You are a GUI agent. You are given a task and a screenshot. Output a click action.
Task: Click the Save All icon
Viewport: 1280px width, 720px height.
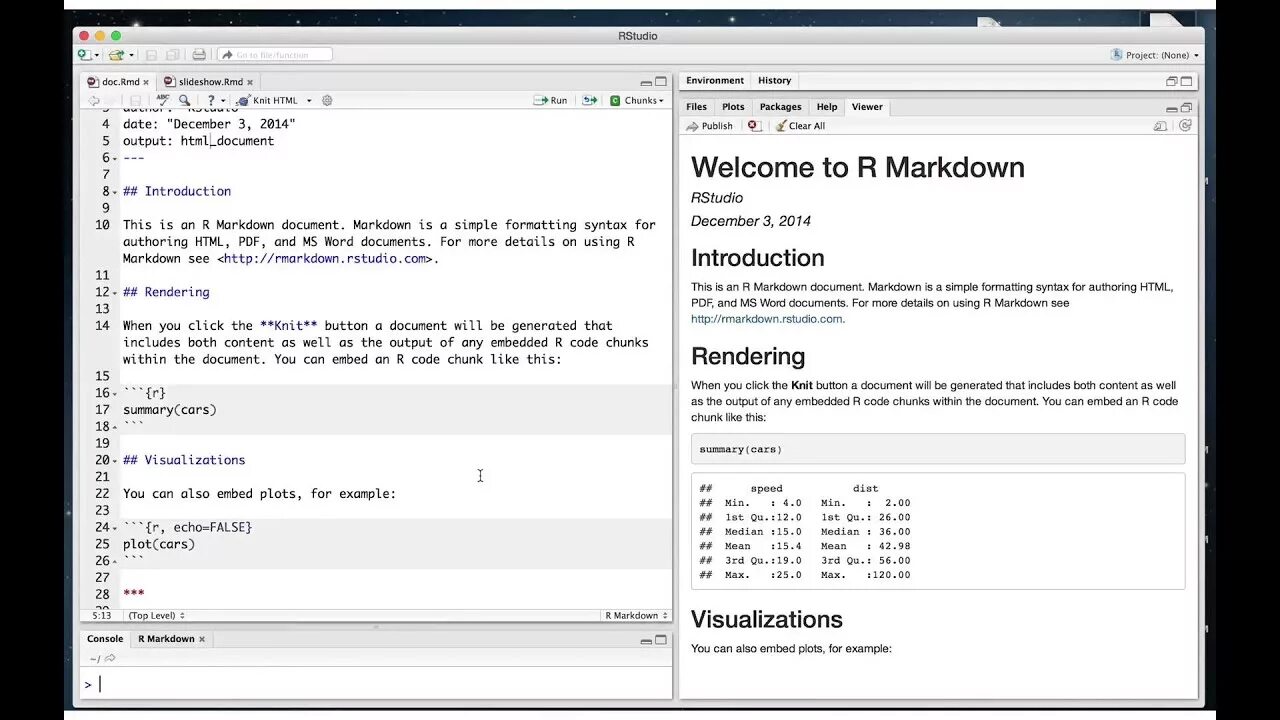pos(173,55)
